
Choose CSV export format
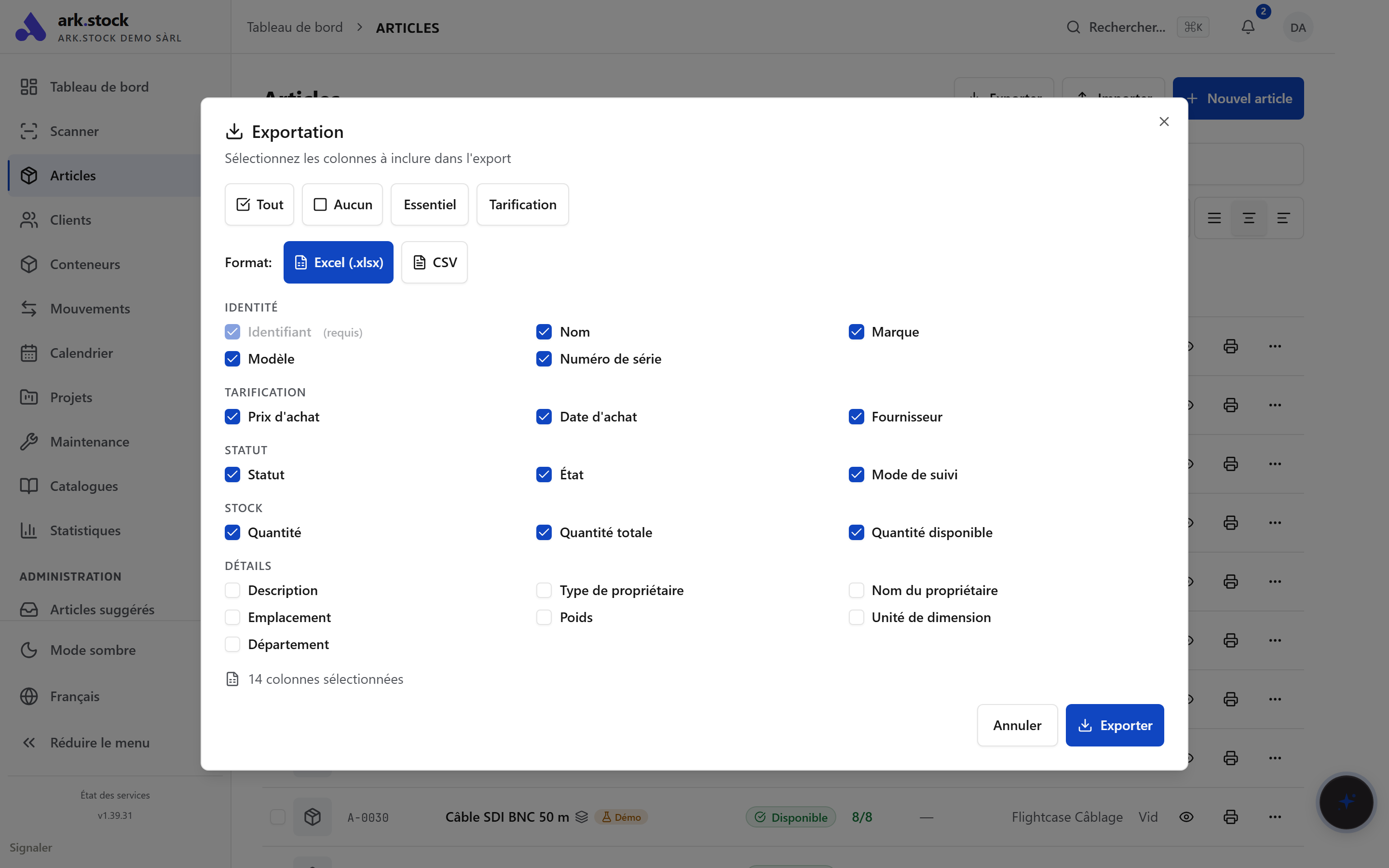(434, 262)
